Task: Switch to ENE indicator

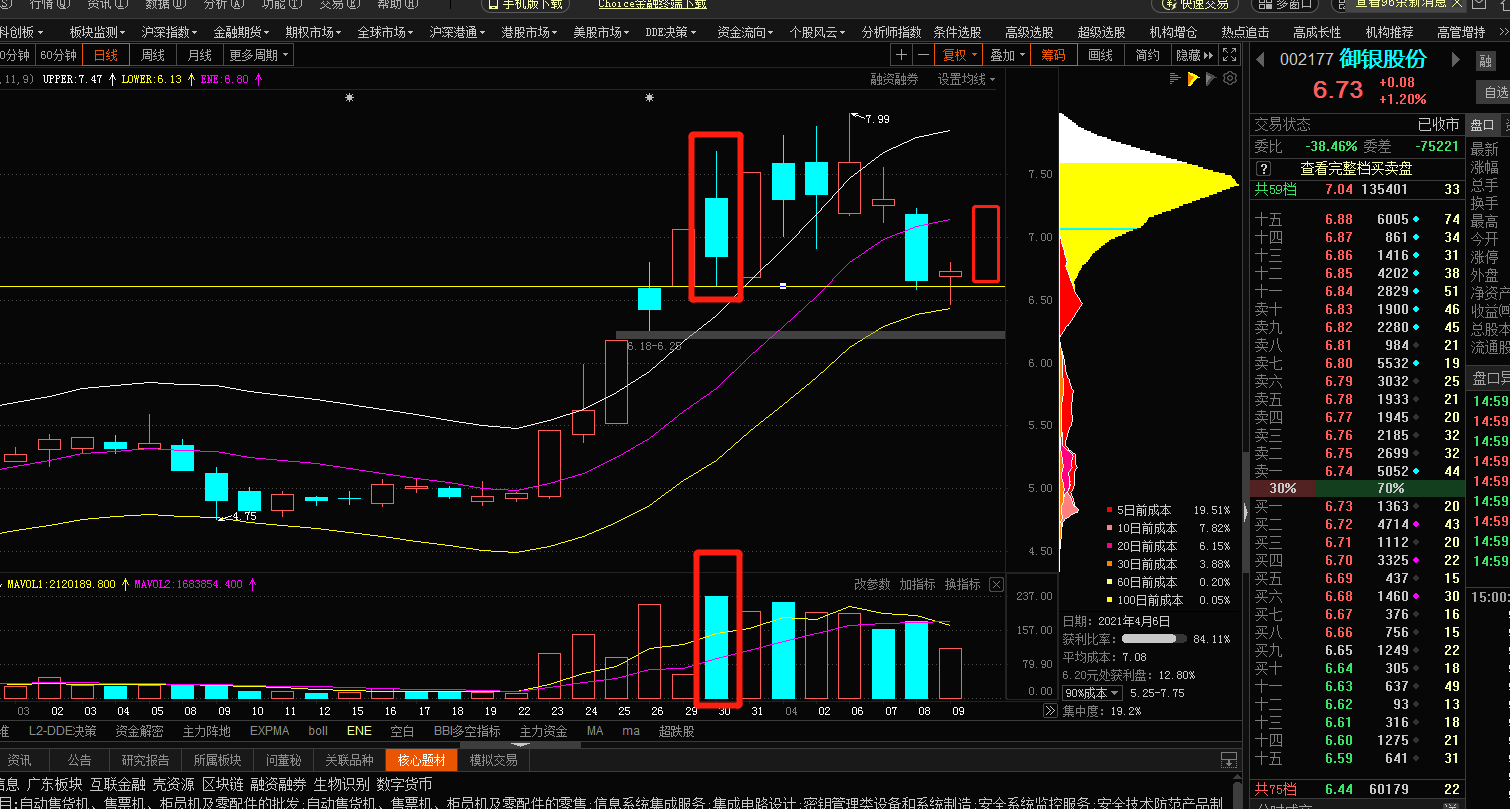Action: tap(359, 731)
